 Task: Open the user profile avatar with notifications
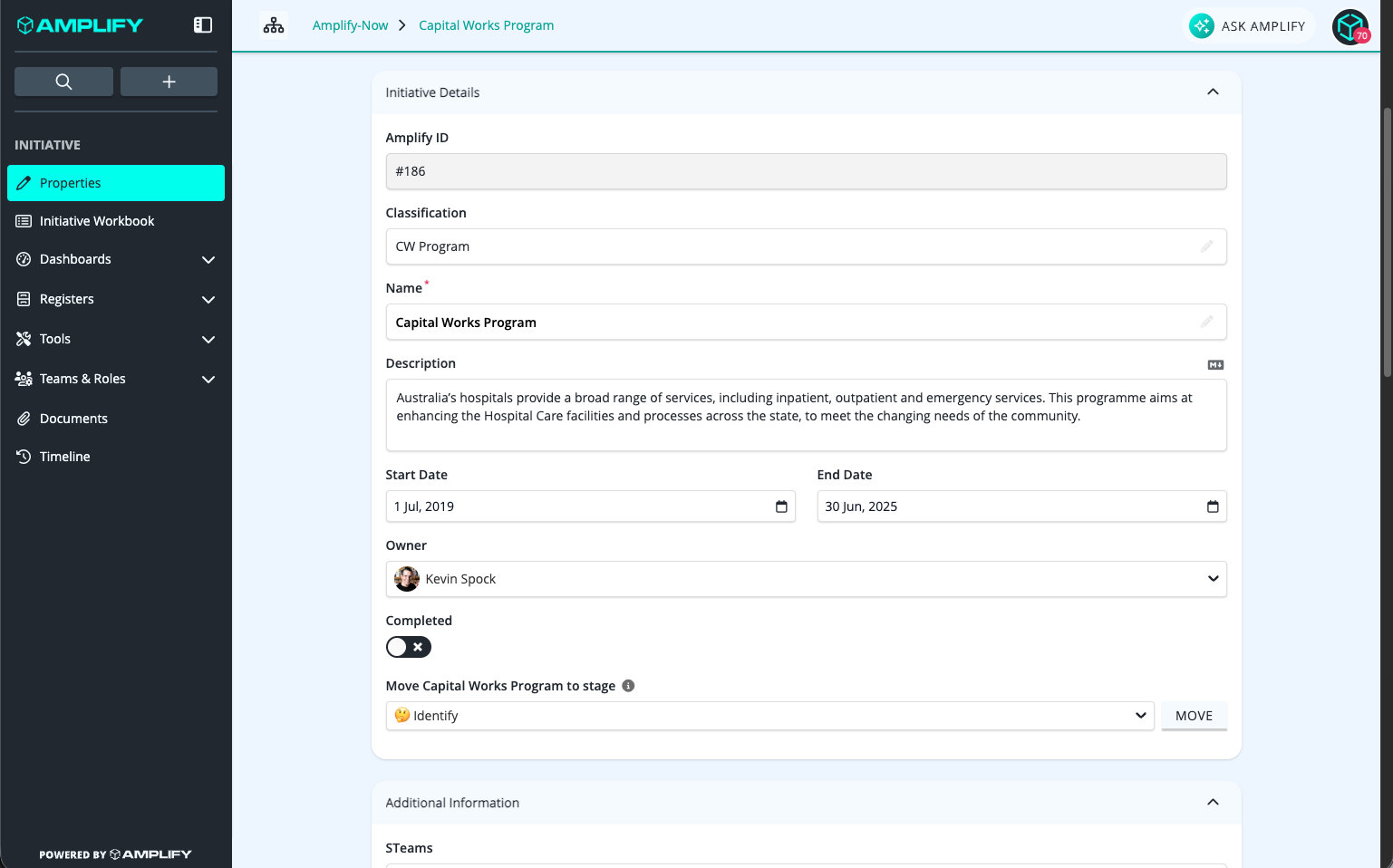point(1350,26)
